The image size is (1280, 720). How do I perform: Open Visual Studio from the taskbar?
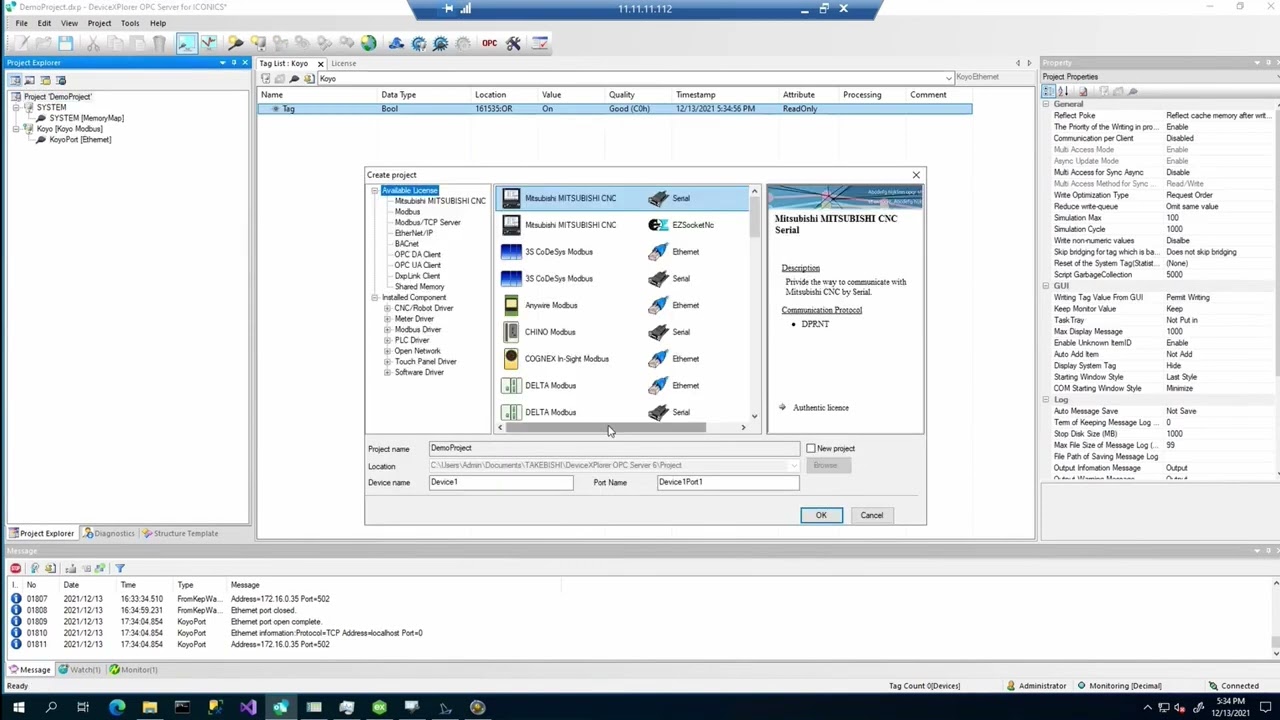(248, 708)
